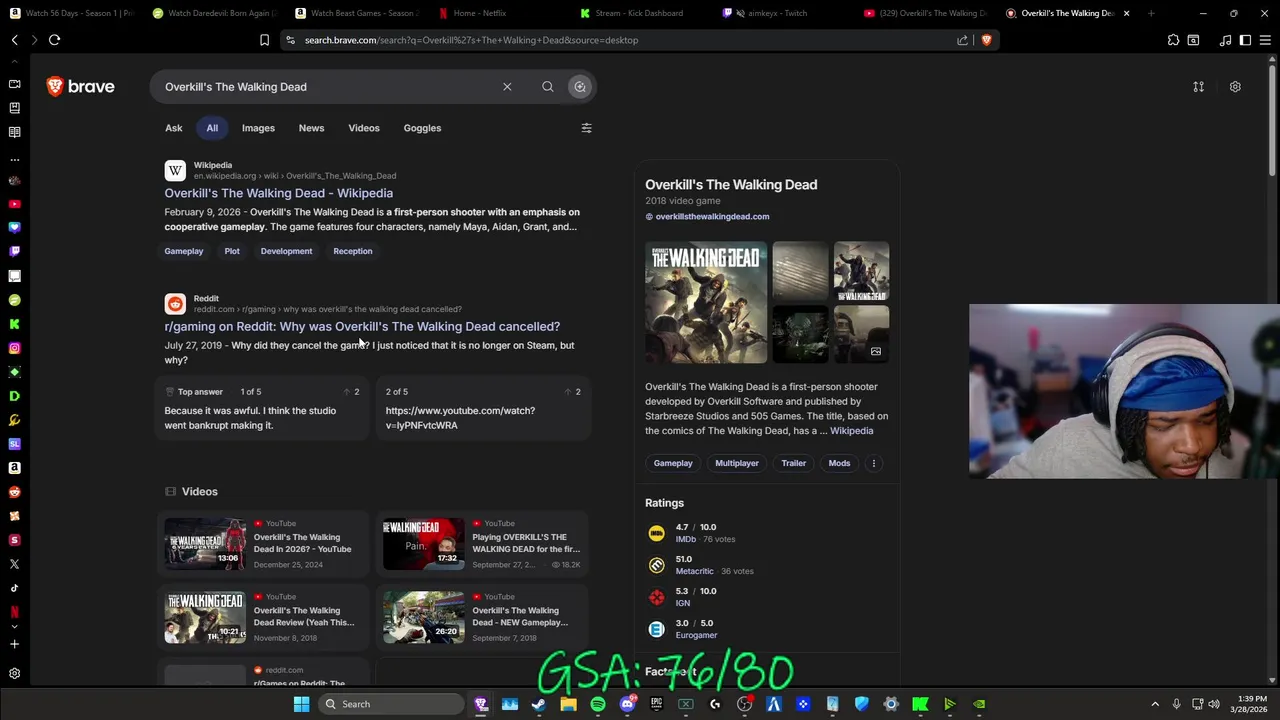Viewport: 1280px width, 720px height.
Task: Open YouTube from the sidebar icons
Action: click(x=14, y=204)
